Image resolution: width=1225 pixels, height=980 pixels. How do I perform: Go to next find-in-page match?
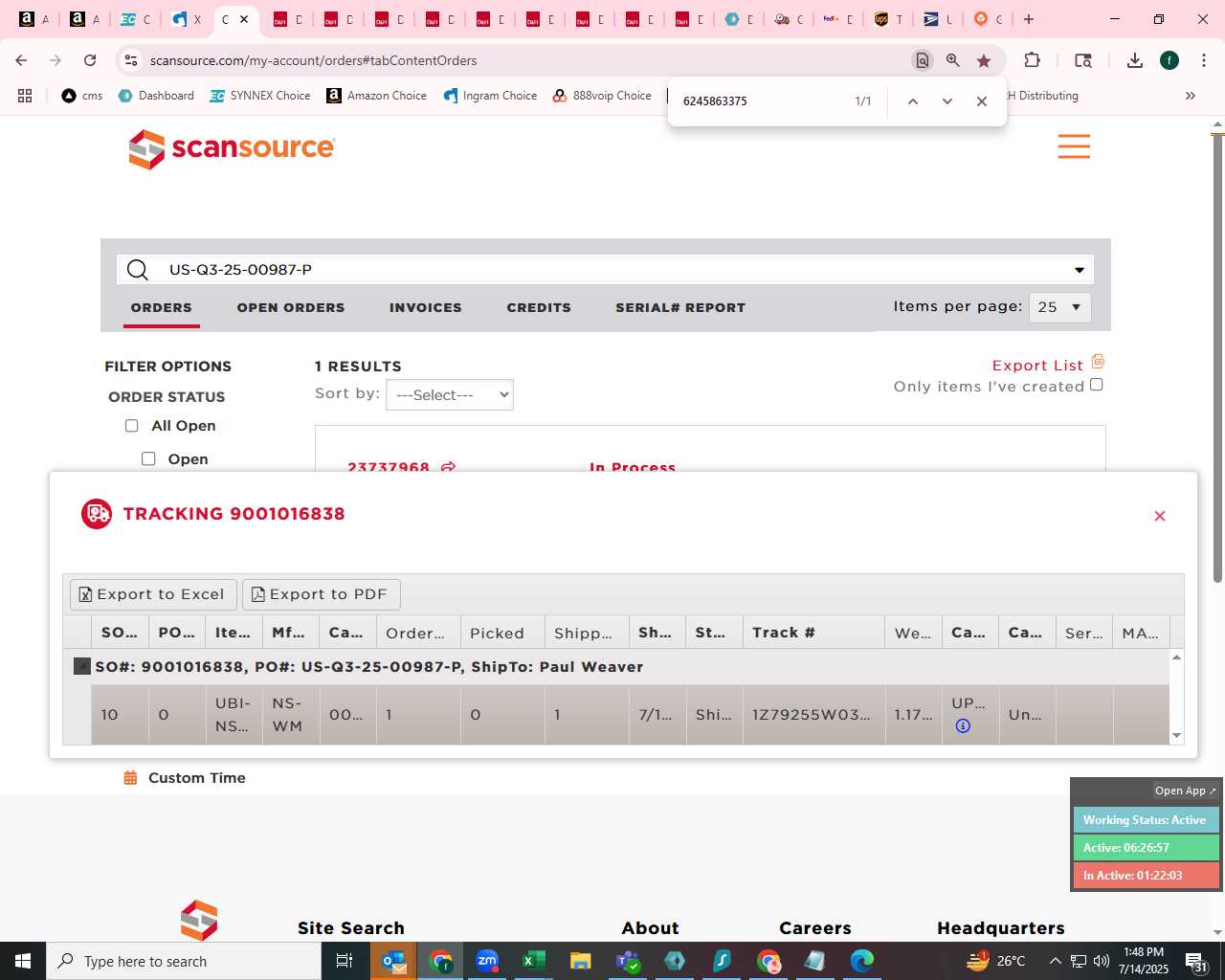[x=947, y=101]
